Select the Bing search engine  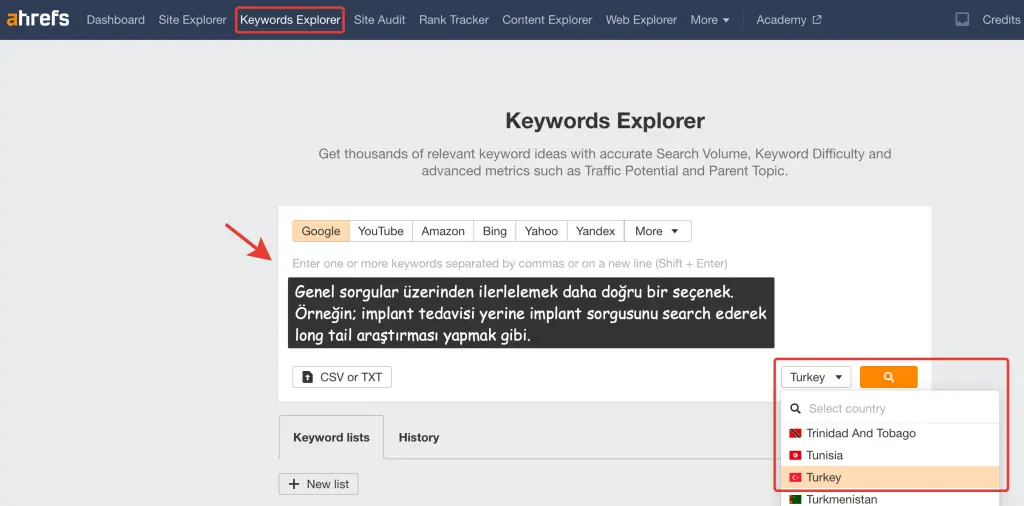tap(494, 231)
